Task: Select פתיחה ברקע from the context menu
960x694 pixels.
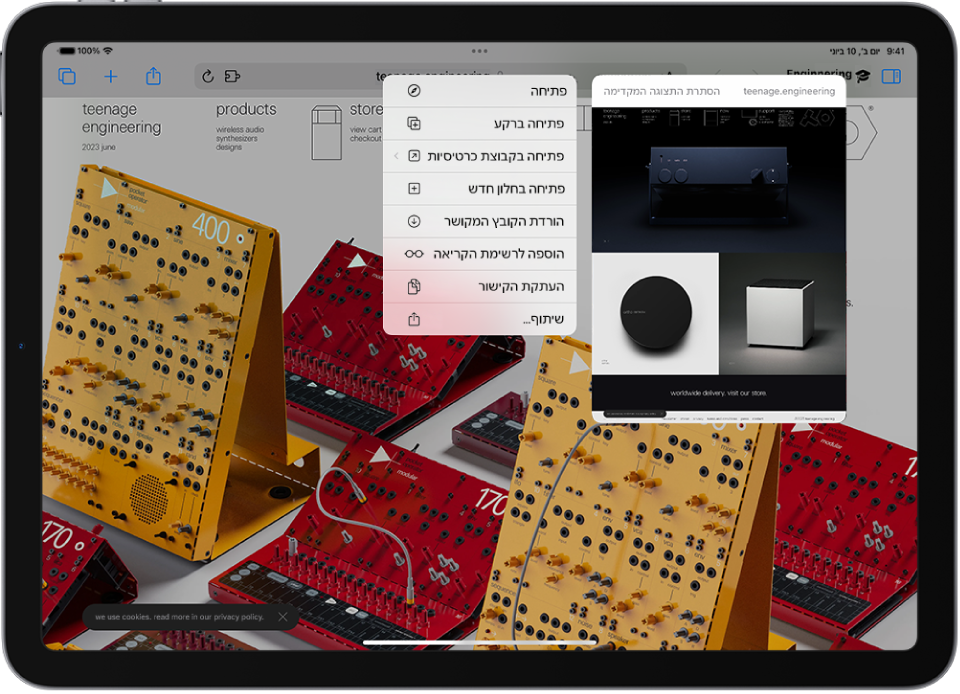Action: click(x=479, y=124)
